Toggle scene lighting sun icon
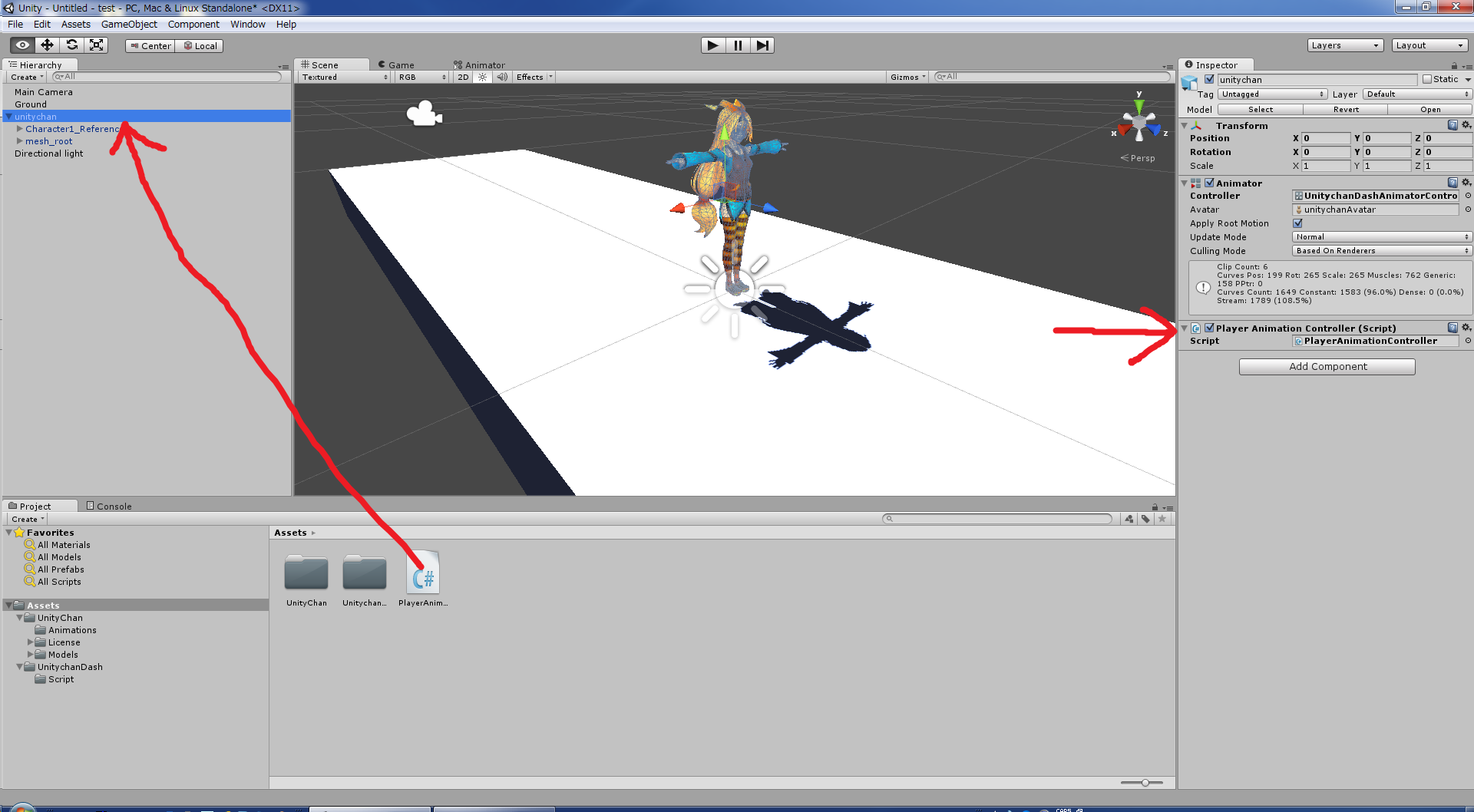1474x812 pixels. (482, 78)
